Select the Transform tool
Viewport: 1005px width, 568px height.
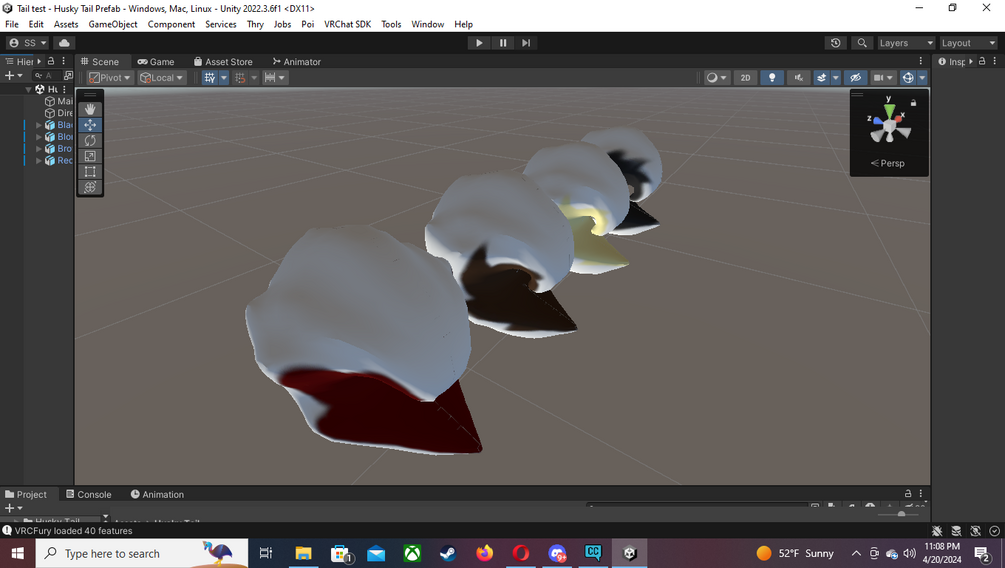tap(90, 187)
